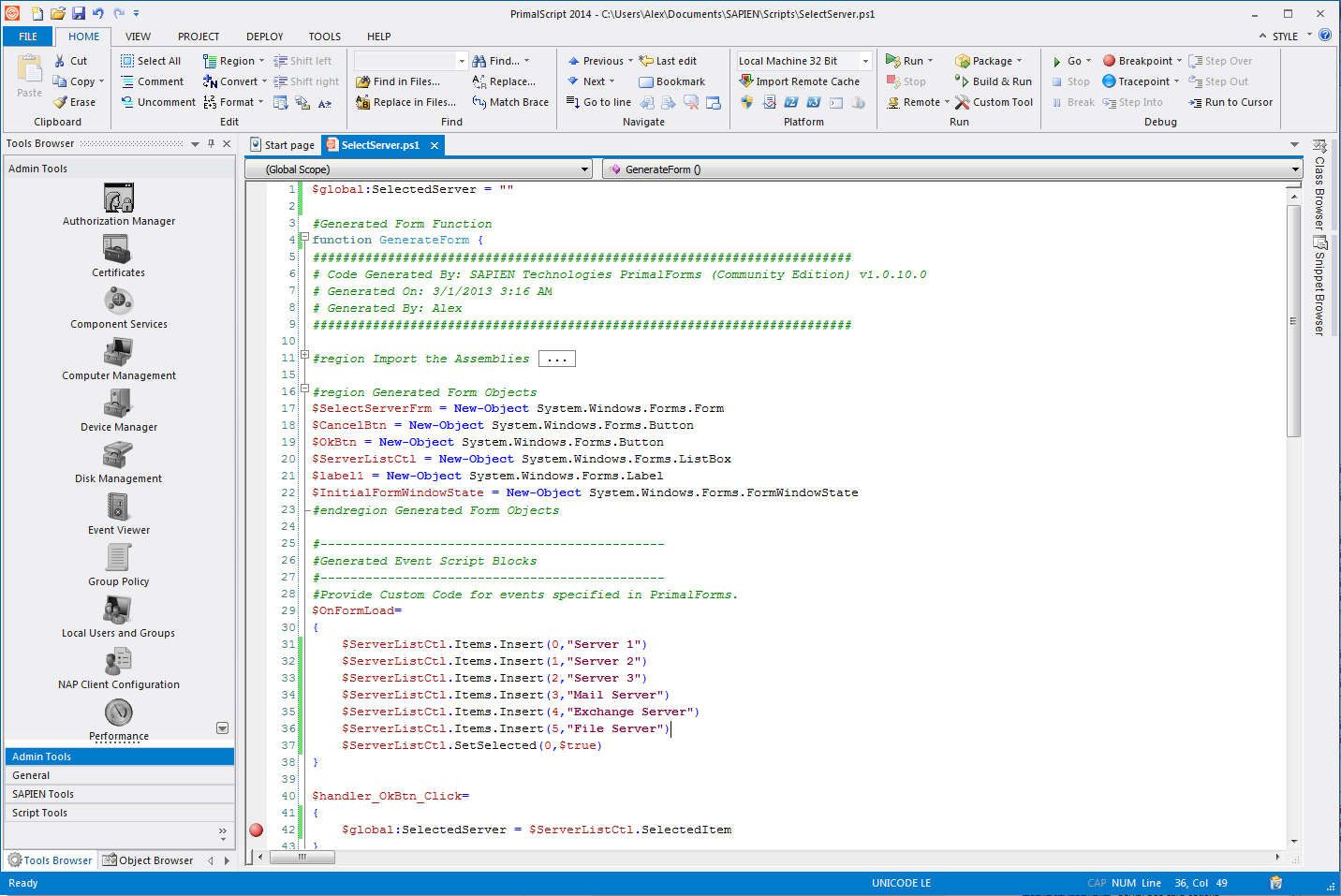Launch Local Users and Groups
The image size is (1341, 896).
tap(119, 616)
